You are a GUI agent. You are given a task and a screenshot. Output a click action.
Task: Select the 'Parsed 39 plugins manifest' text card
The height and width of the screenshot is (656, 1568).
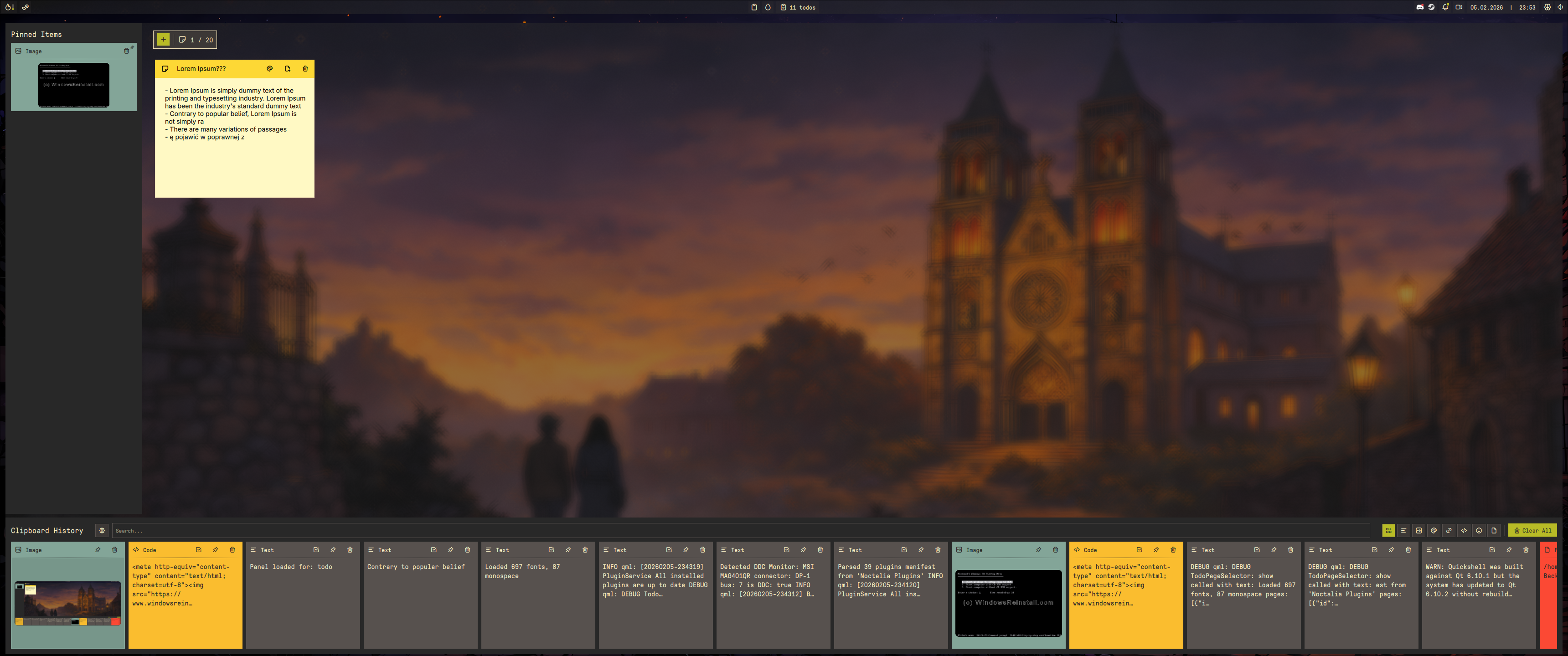pos(891,594)
